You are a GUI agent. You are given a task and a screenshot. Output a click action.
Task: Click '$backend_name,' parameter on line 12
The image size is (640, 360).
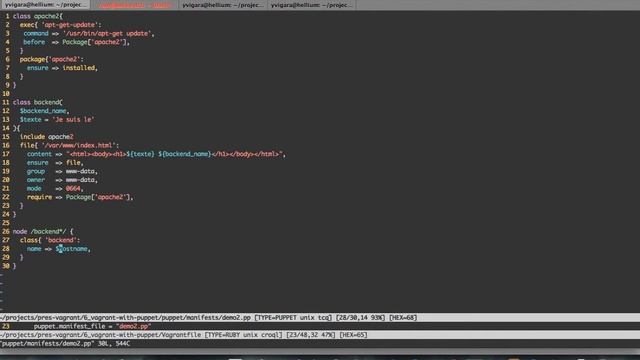pyautogui.click(x=44, y=111)
